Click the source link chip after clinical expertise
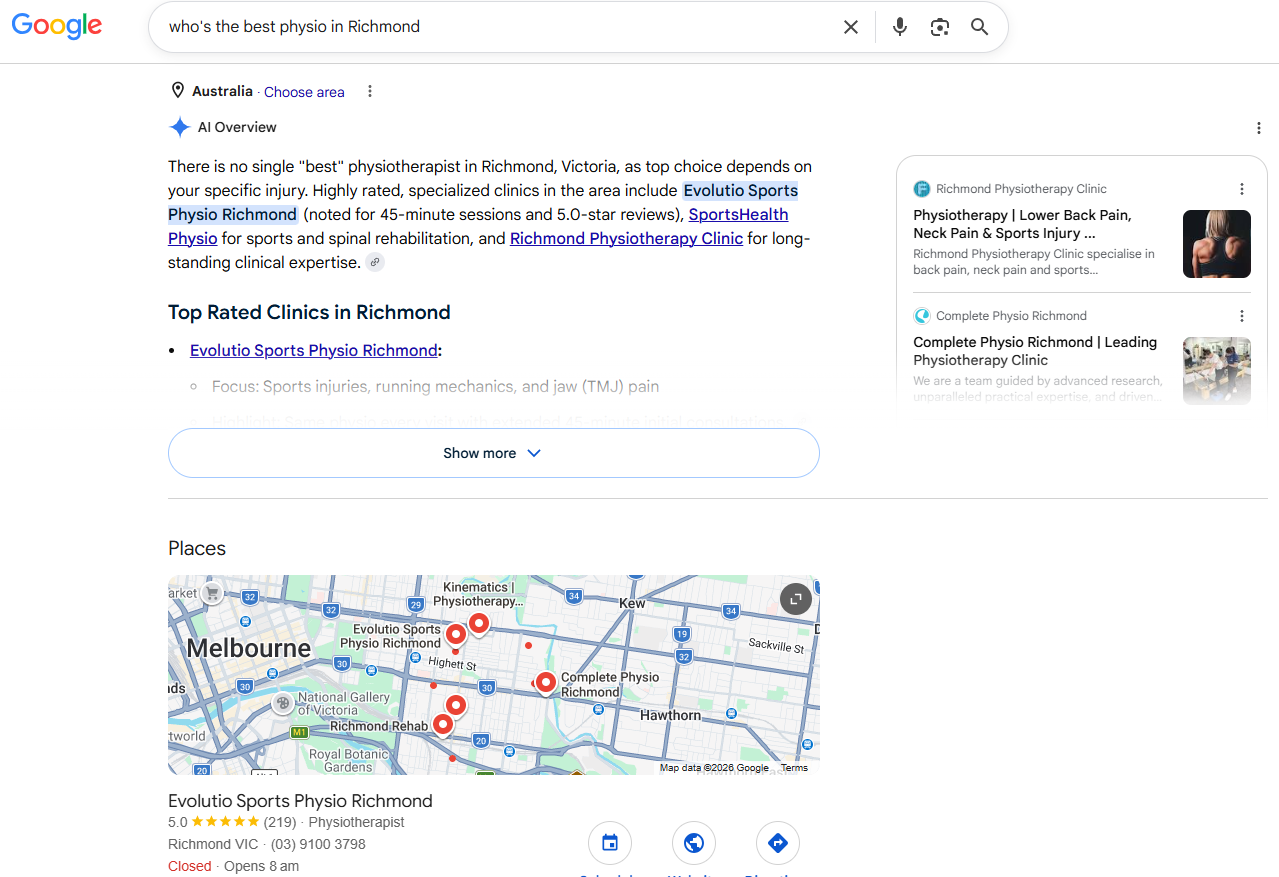The height and width of the screenshot is (877, 1279). point(375,262)
